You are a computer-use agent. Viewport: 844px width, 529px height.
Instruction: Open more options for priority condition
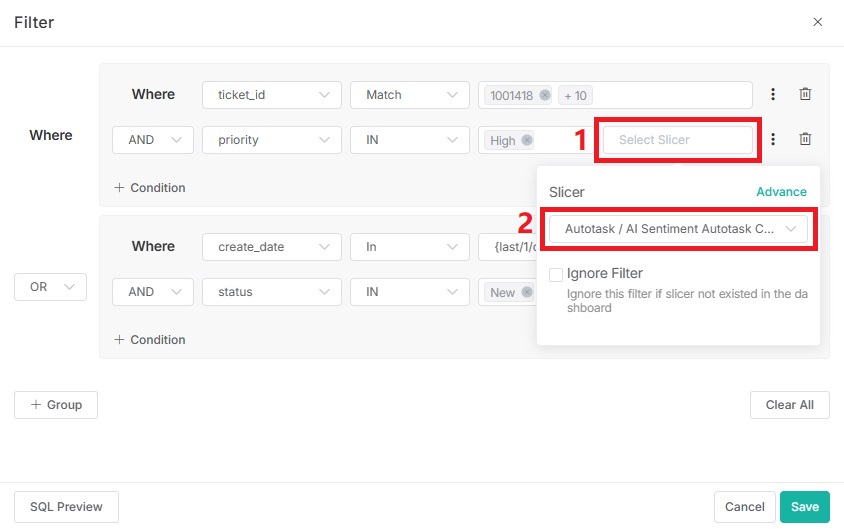point(773,139)
